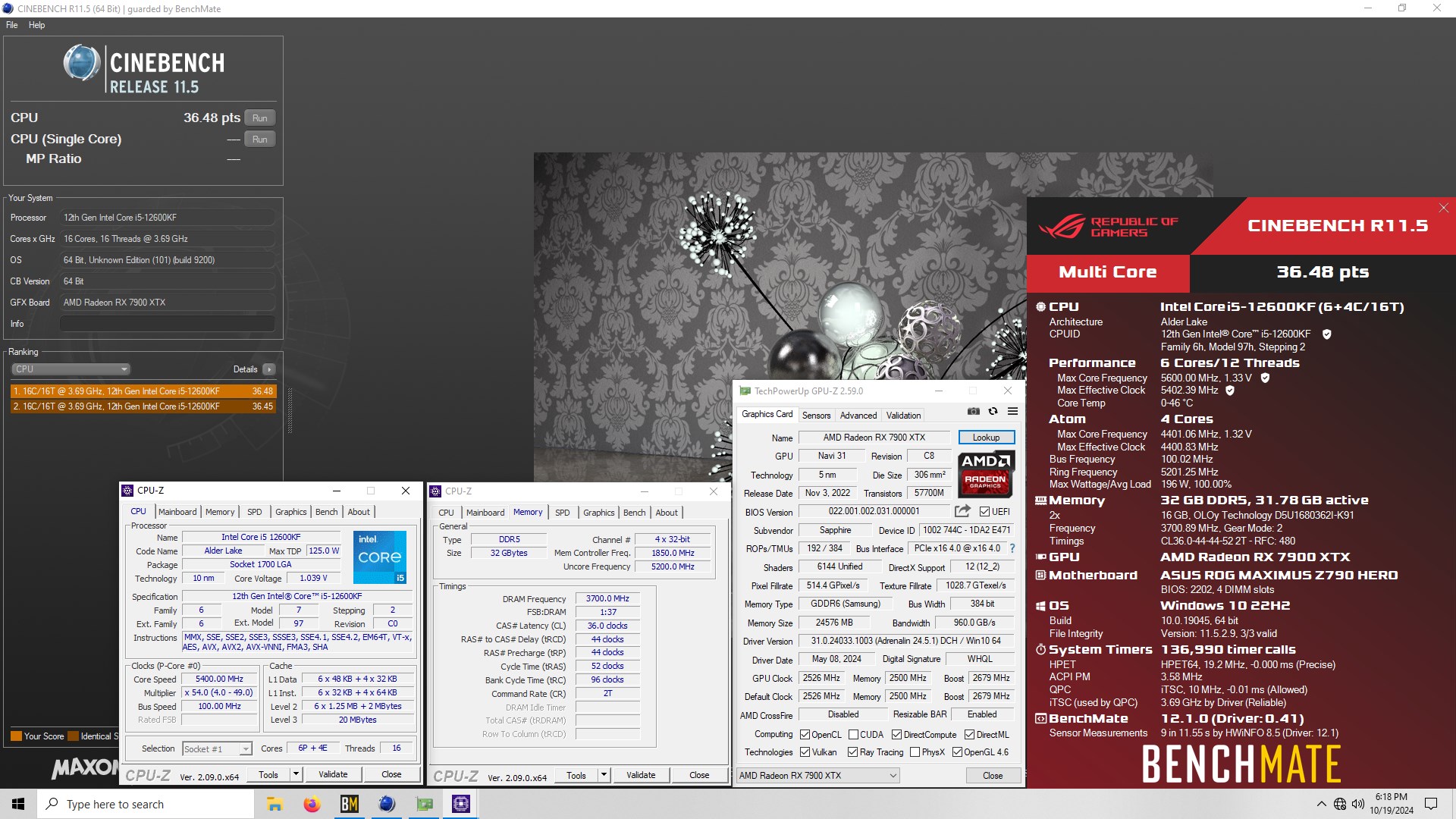Toggle the OpenGL 4.6 checkbox

957,752
